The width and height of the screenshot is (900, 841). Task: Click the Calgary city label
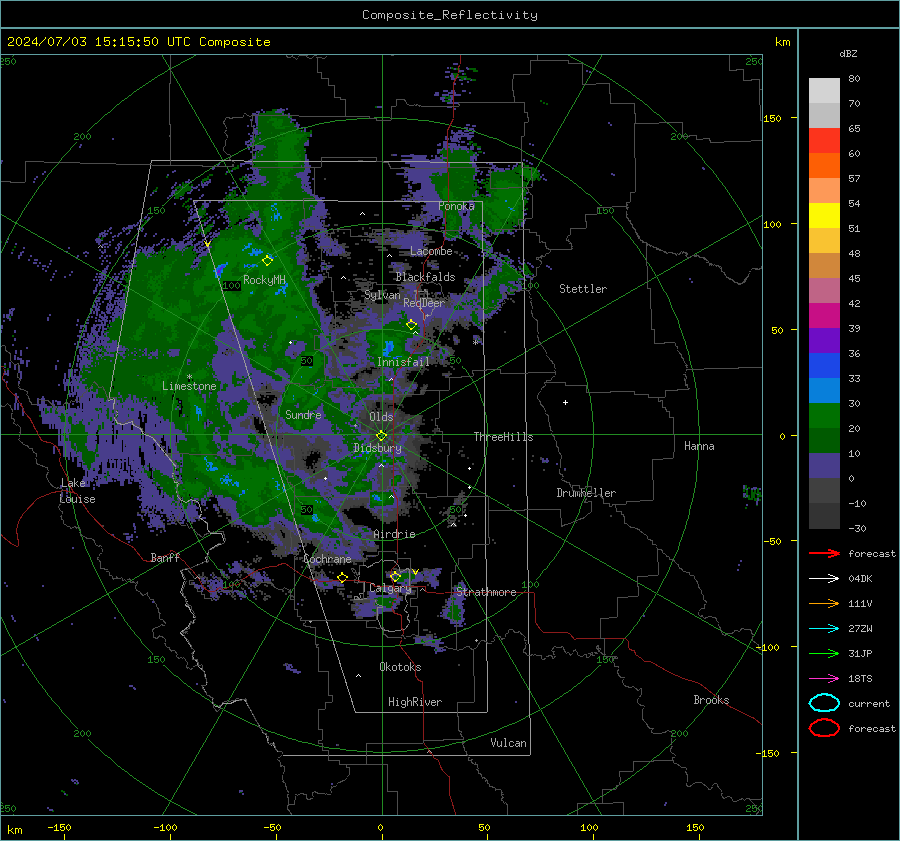(390, 588)
